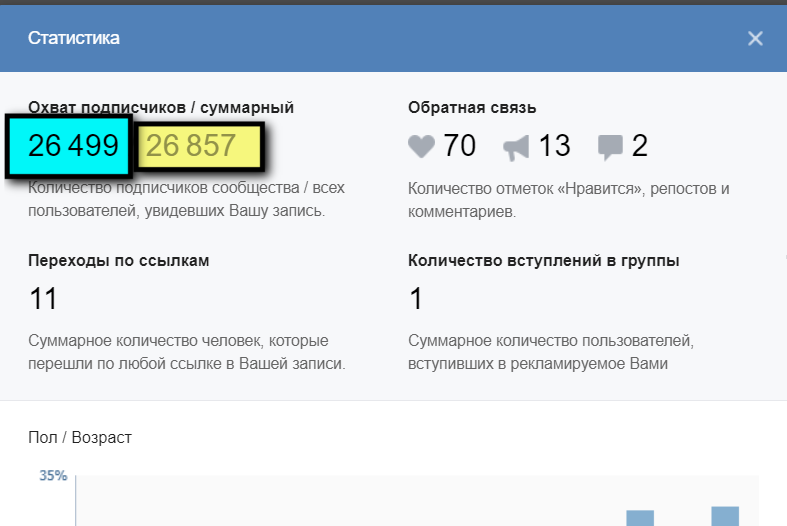Select the comments count 2
Image resolution: width=787 pixels, height=526 pixels.
pos(639,146)
